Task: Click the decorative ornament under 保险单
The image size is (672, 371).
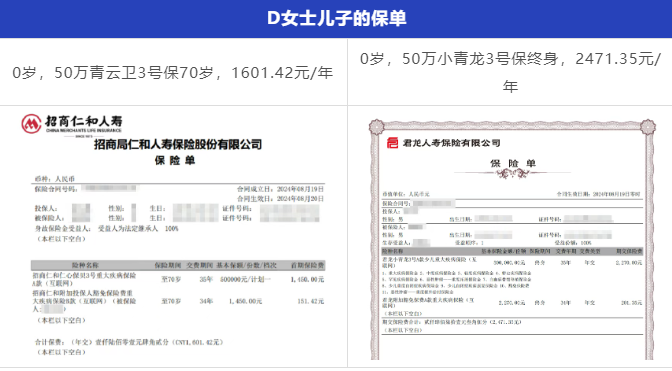Action: (x=512, y=173)
